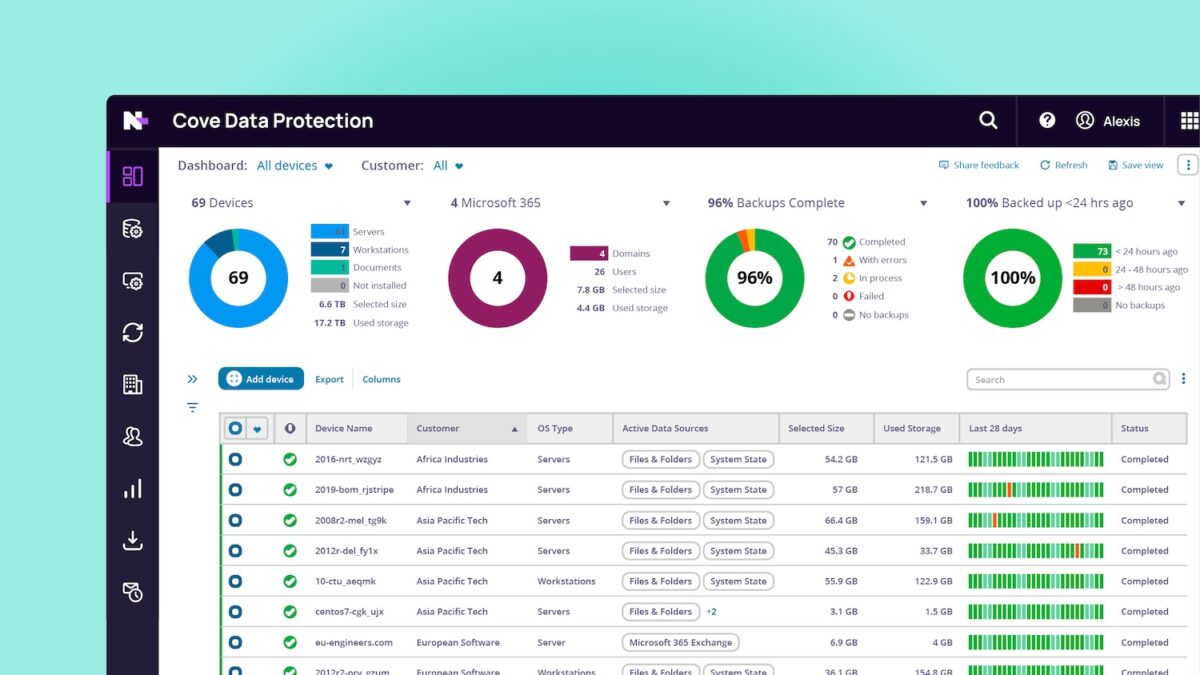Select the row for 2016-nrt_wzgyz
The image size is (1200, 675).
235,459
